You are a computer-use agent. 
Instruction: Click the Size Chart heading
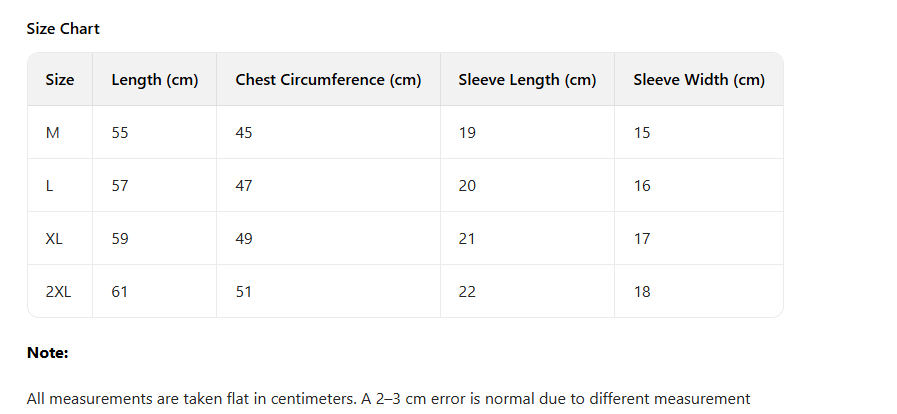click(63, 29)
